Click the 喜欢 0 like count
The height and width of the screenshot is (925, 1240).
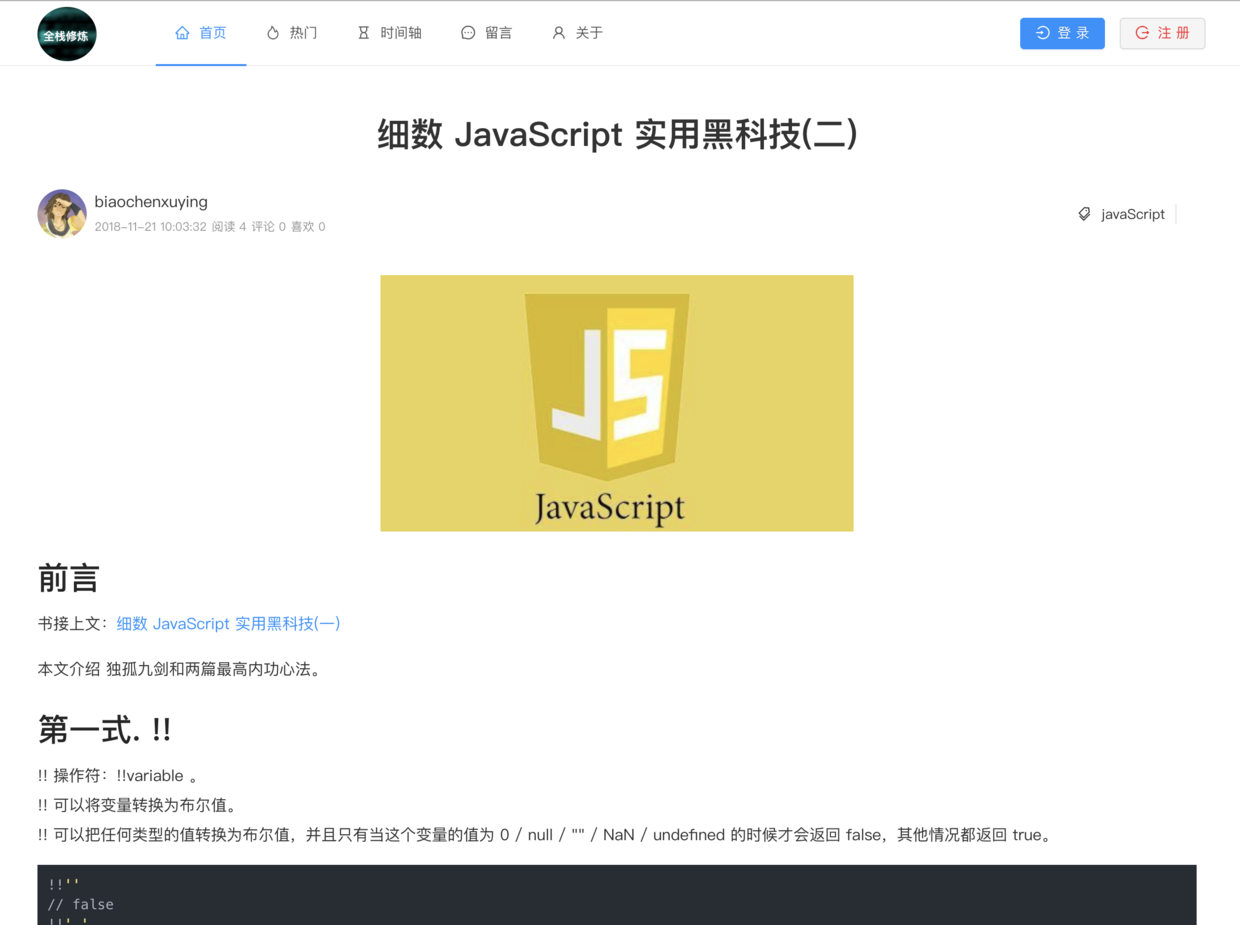308,227
